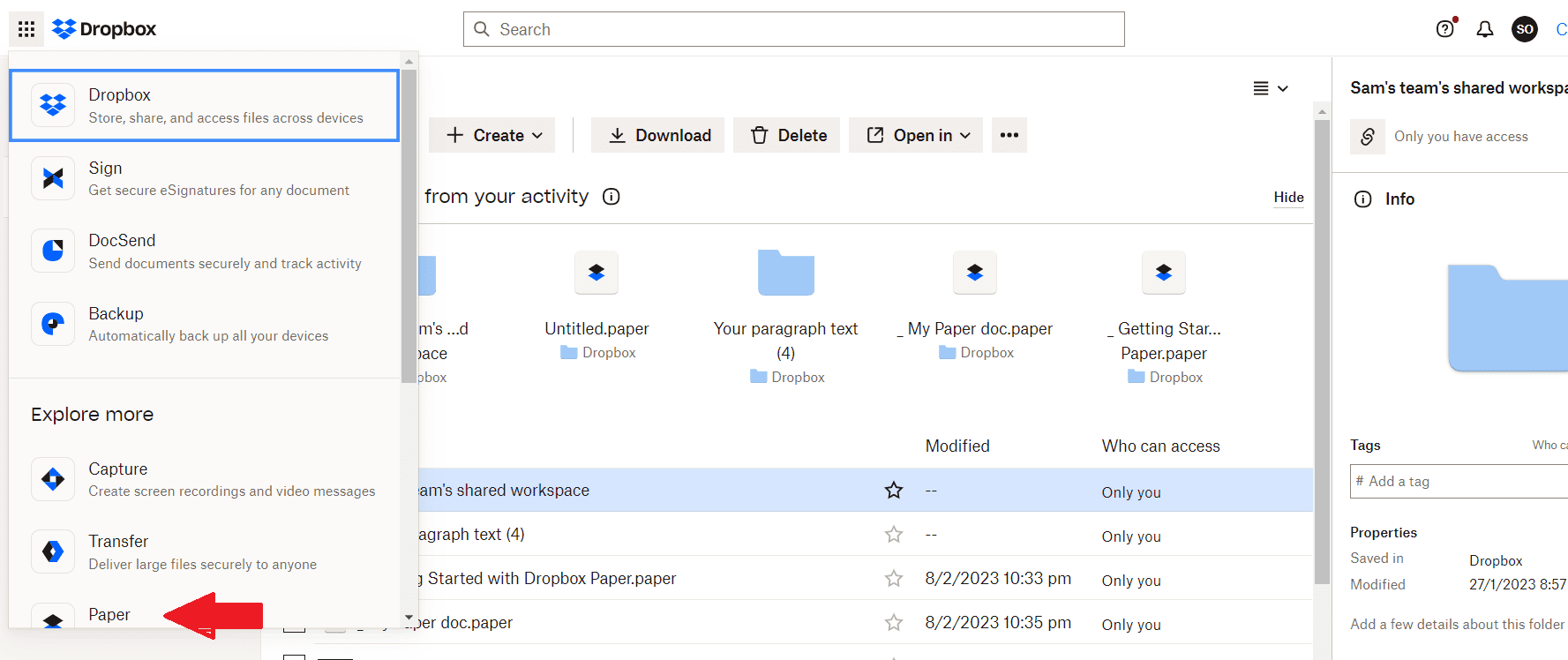Select Paper under Explore more
The image size is (1568, 660).
point(109,614)
